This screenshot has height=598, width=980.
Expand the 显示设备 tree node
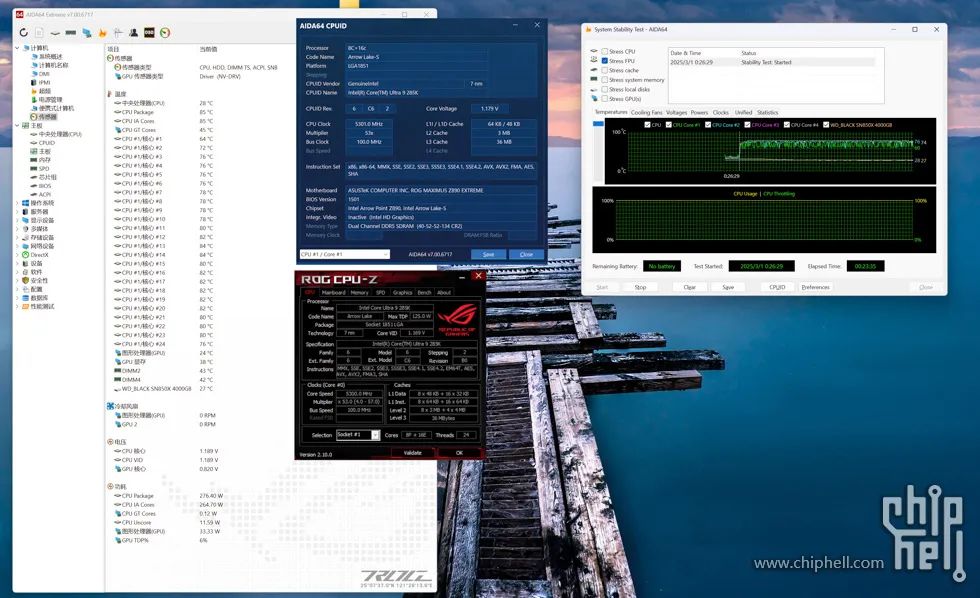point(17,220)
